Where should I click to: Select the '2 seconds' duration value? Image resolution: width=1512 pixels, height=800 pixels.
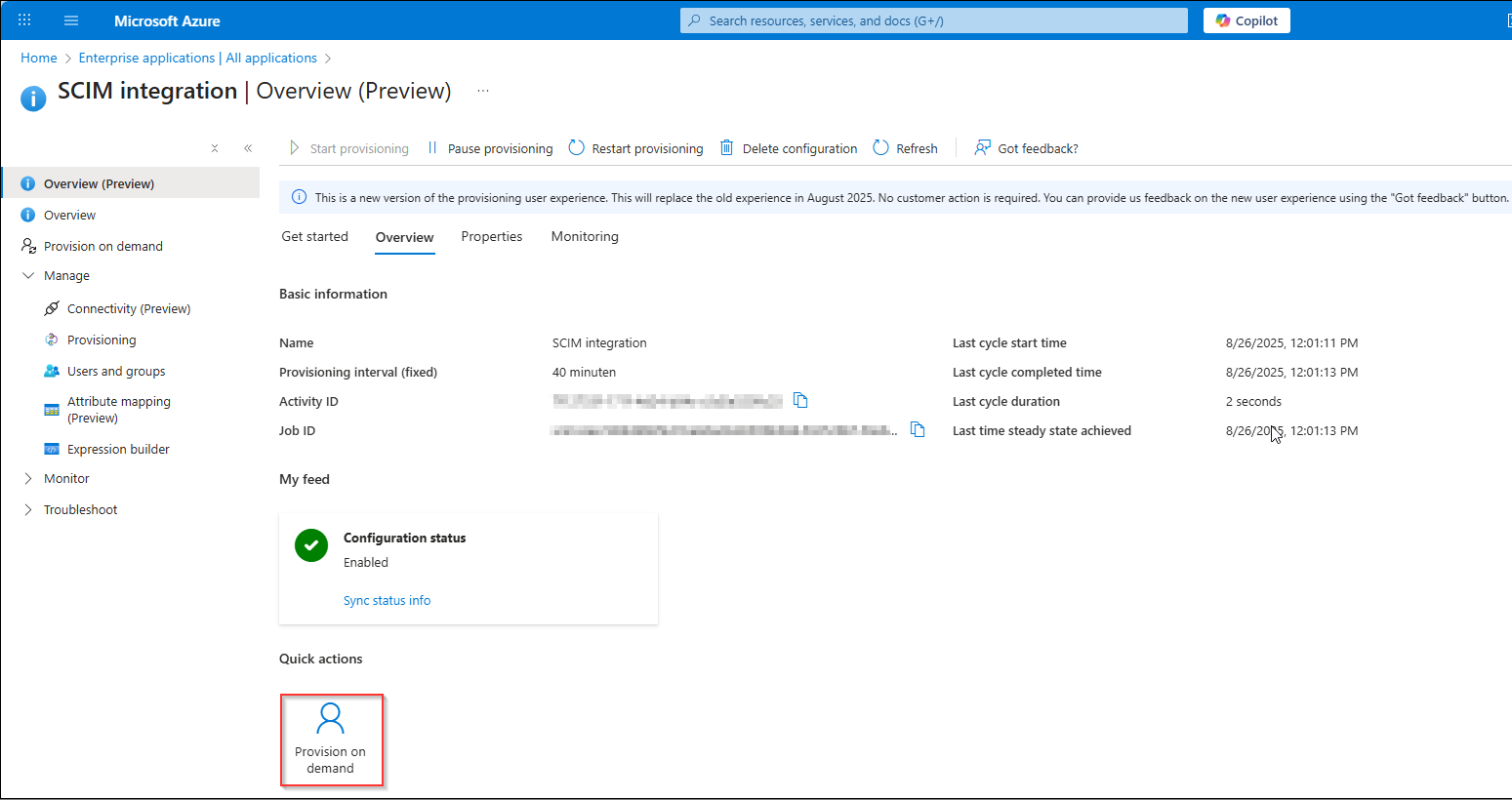click(x=1253, y=401)
